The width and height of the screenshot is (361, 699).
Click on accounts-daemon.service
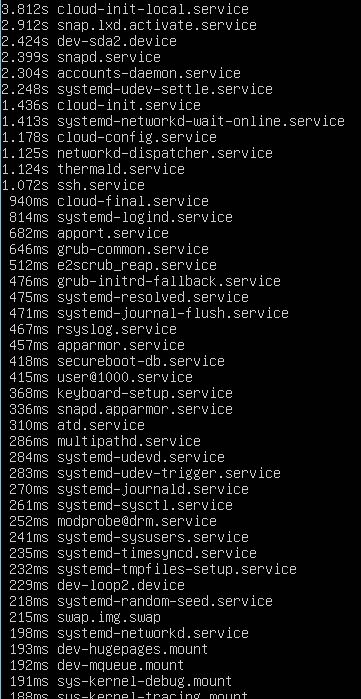[149, 73]
